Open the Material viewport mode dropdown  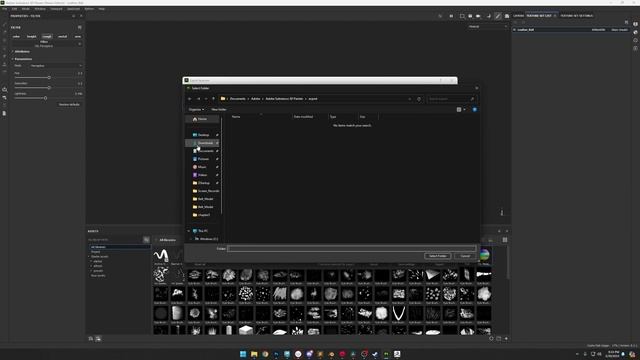pyautogui.click(x=487, y=27)
